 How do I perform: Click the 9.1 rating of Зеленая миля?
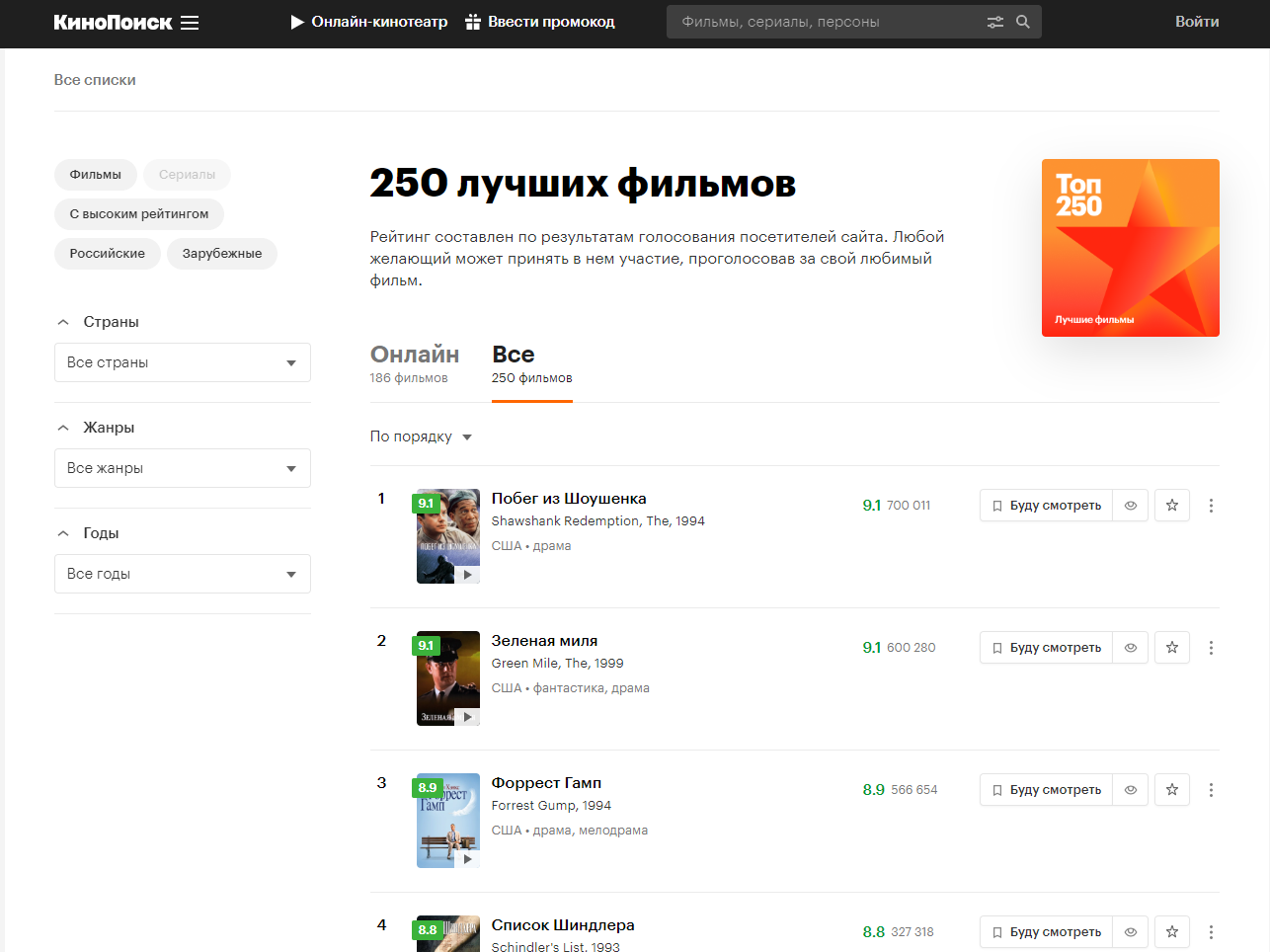pyautogui.click(x=871, y=648)
